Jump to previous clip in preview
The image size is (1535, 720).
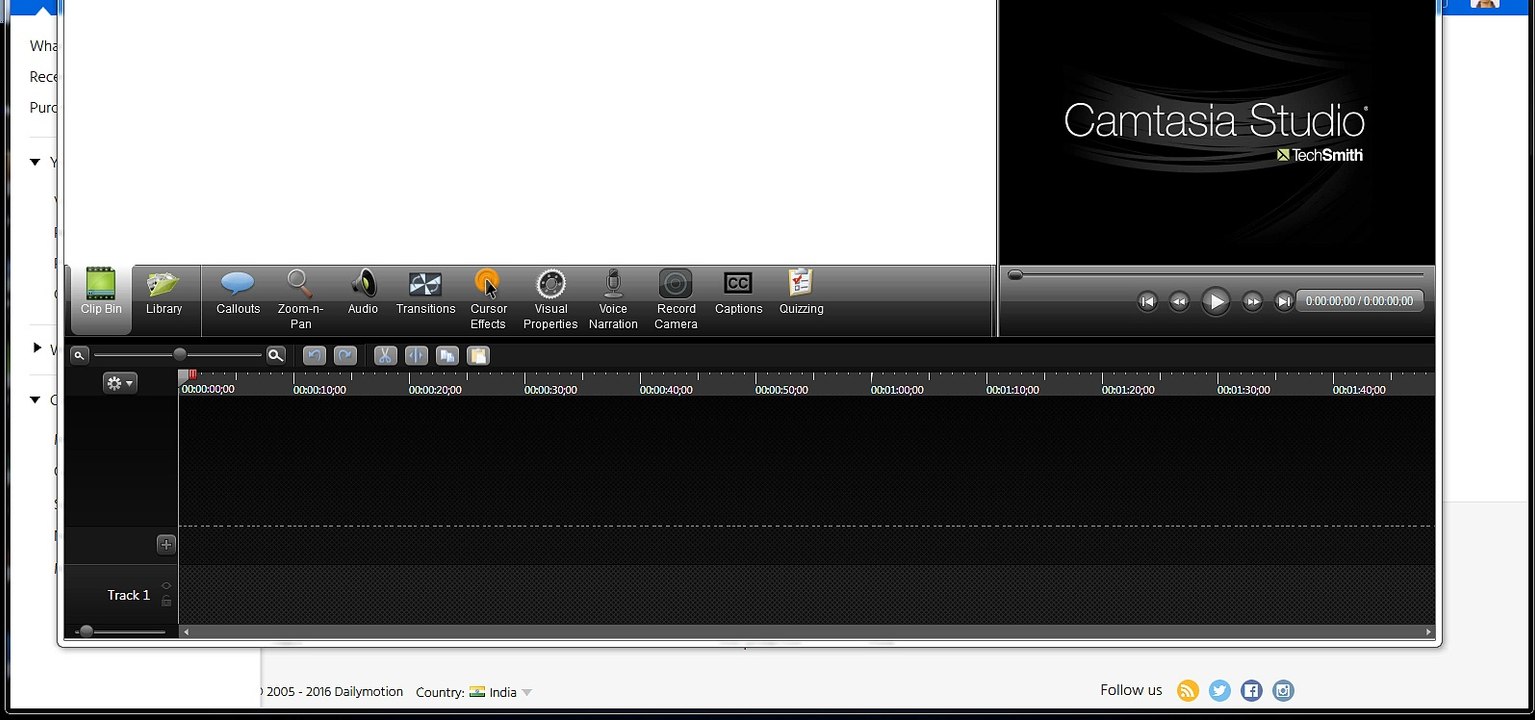1148,301
